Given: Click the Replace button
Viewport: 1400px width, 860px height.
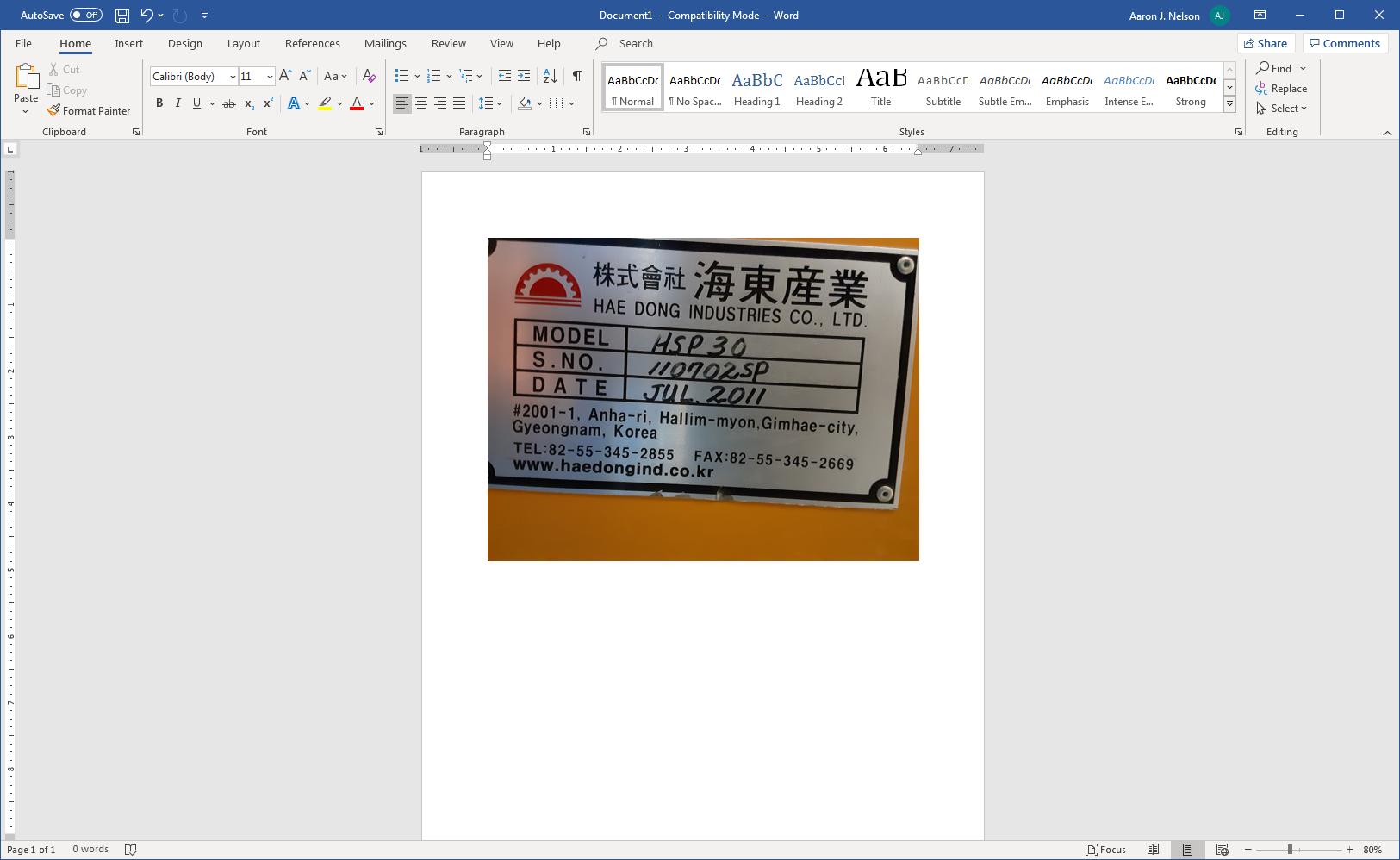Looking at the screenshot, I should pos(1282,89).
